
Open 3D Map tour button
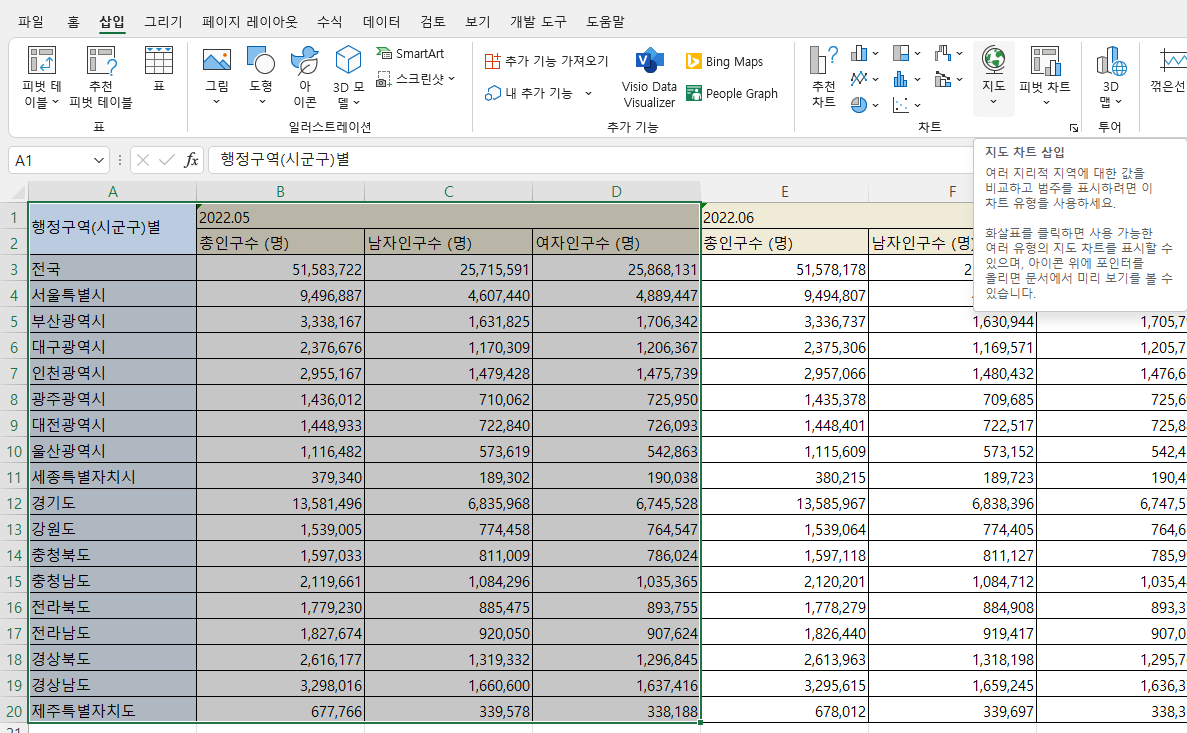pyautogui.click(x=1111, y=77)
